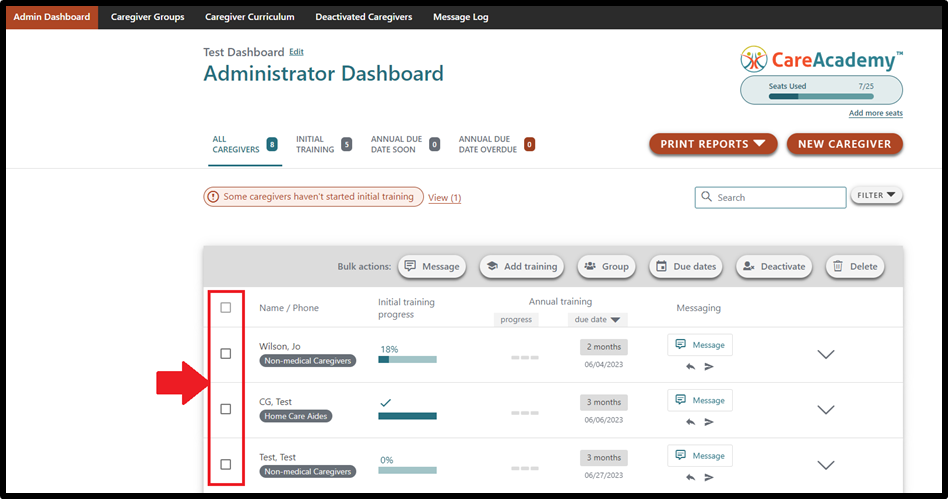Click the Add more seats link
This screenshot has width=948, height=499.
(x=875, y=114)
